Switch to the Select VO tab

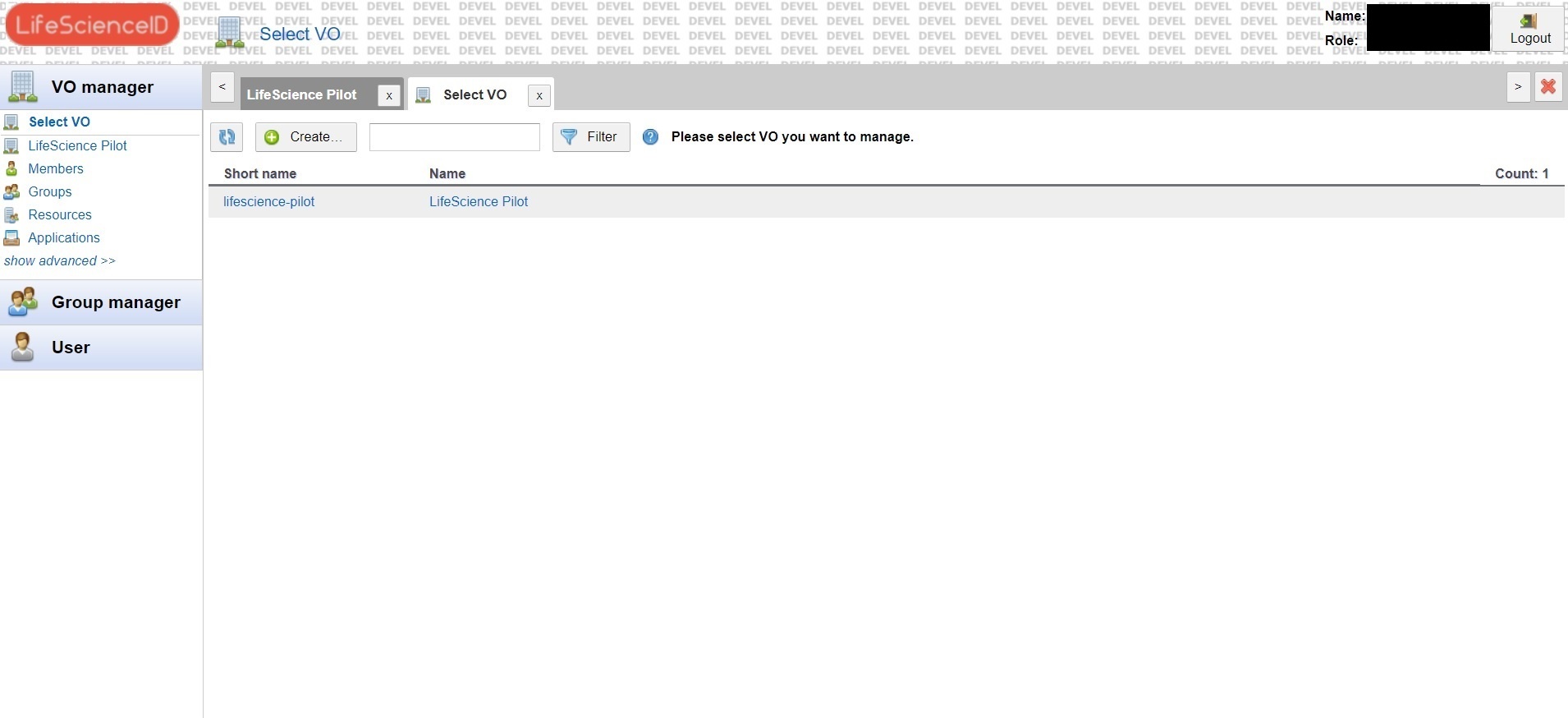pyautogui.click(x=475, y=94)
